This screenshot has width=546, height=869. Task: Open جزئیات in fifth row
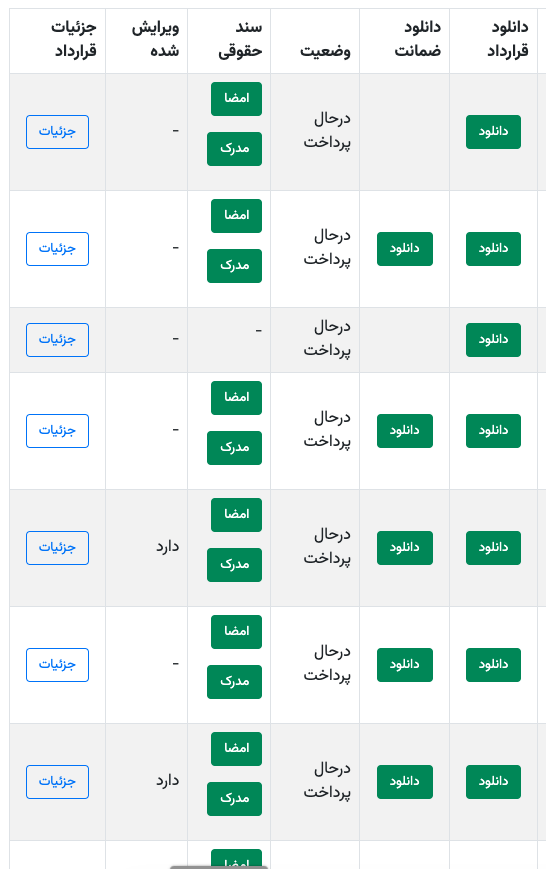pyautogui.click(x=57, y=548)
